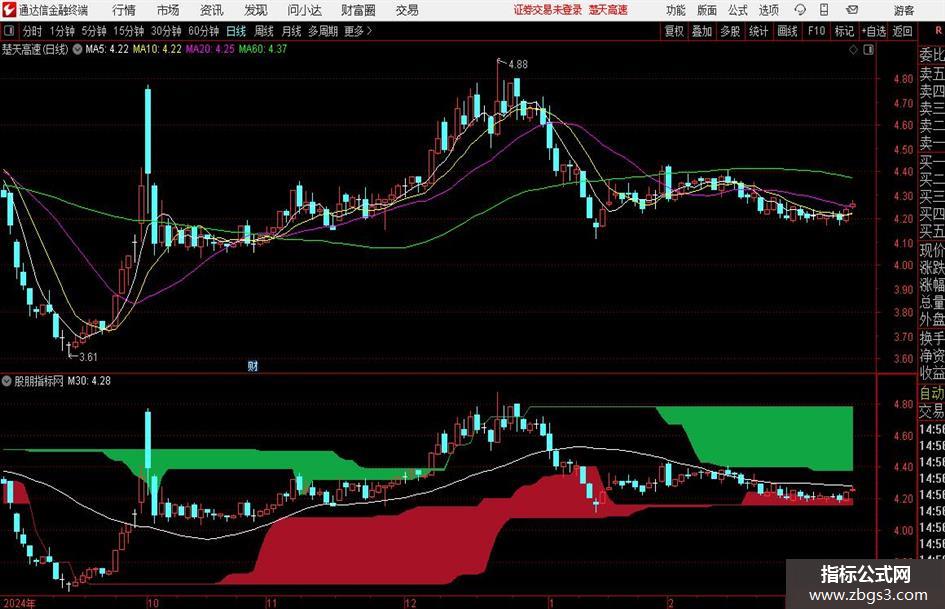Click the MA20: 4.25 indicator value
945x609 pixels.
click(210, 49)
